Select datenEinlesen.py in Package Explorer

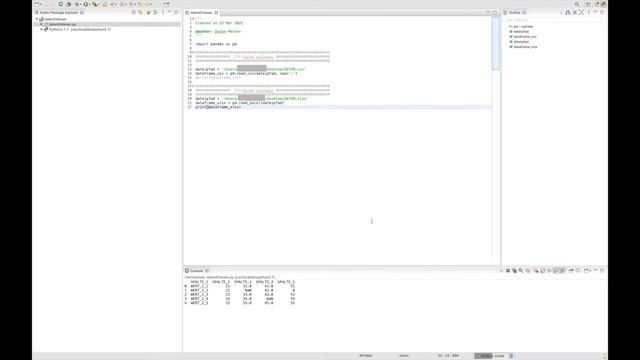point(62,24)
